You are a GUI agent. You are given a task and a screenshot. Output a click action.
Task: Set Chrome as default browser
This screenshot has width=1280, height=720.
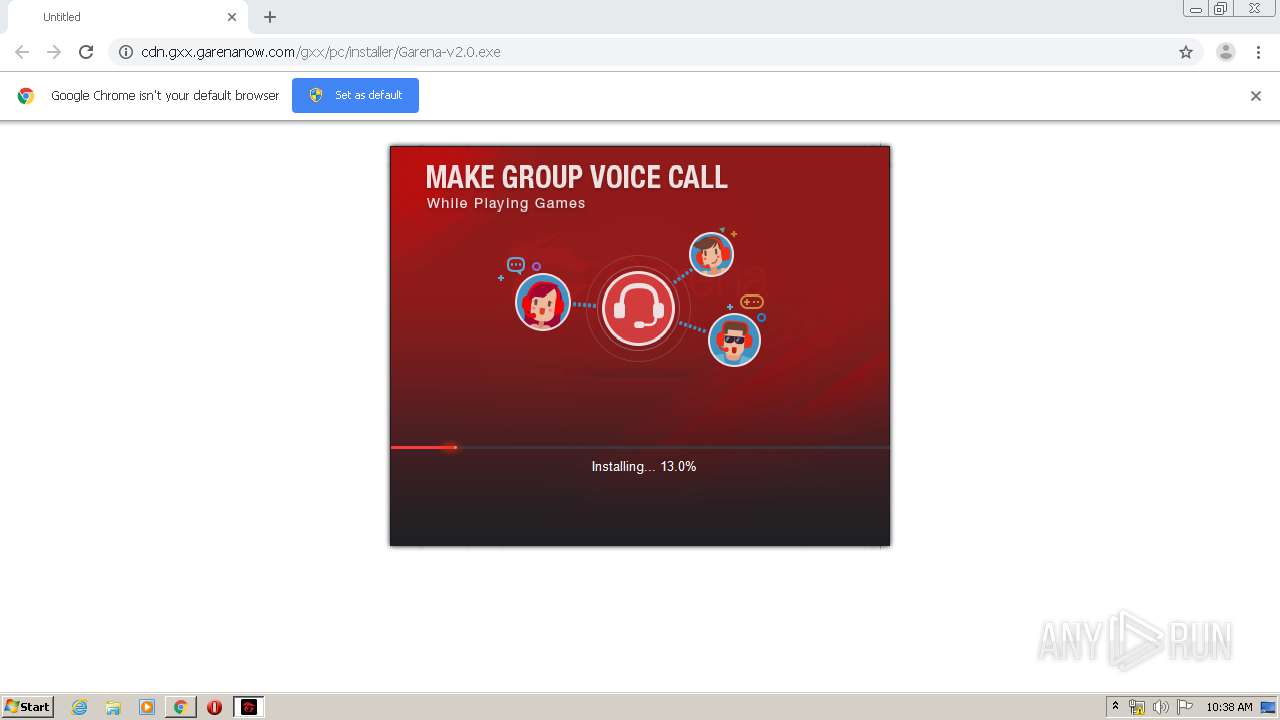pos(355,95)
